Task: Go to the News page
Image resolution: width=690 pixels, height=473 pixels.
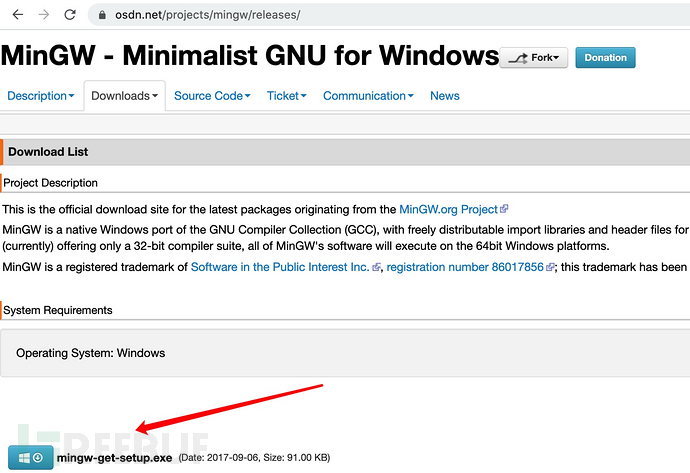Action: point(444,96)
